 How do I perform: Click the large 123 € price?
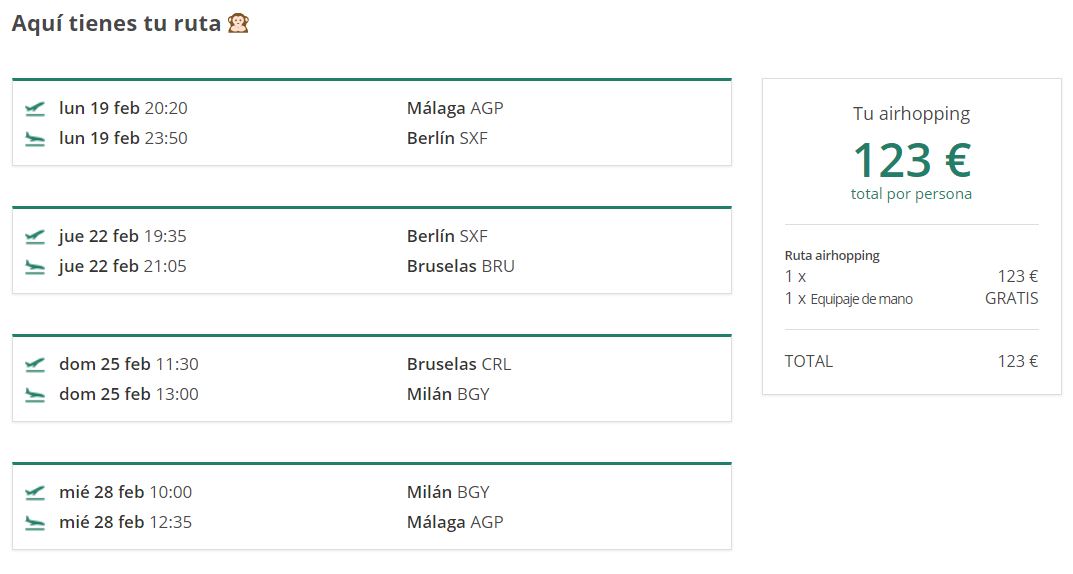911,159
